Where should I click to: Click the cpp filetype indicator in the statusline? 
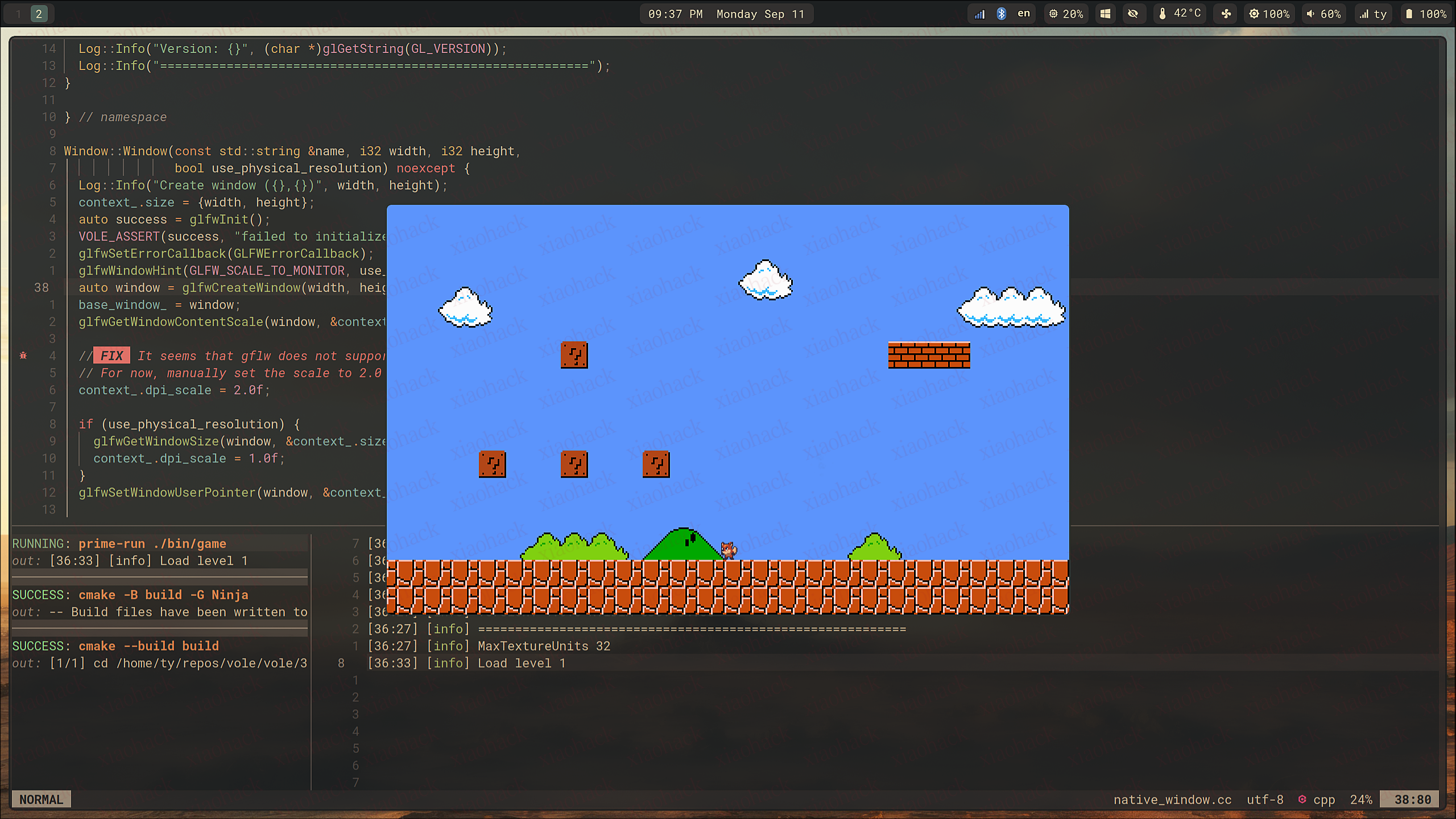(x=1323, y=800)
